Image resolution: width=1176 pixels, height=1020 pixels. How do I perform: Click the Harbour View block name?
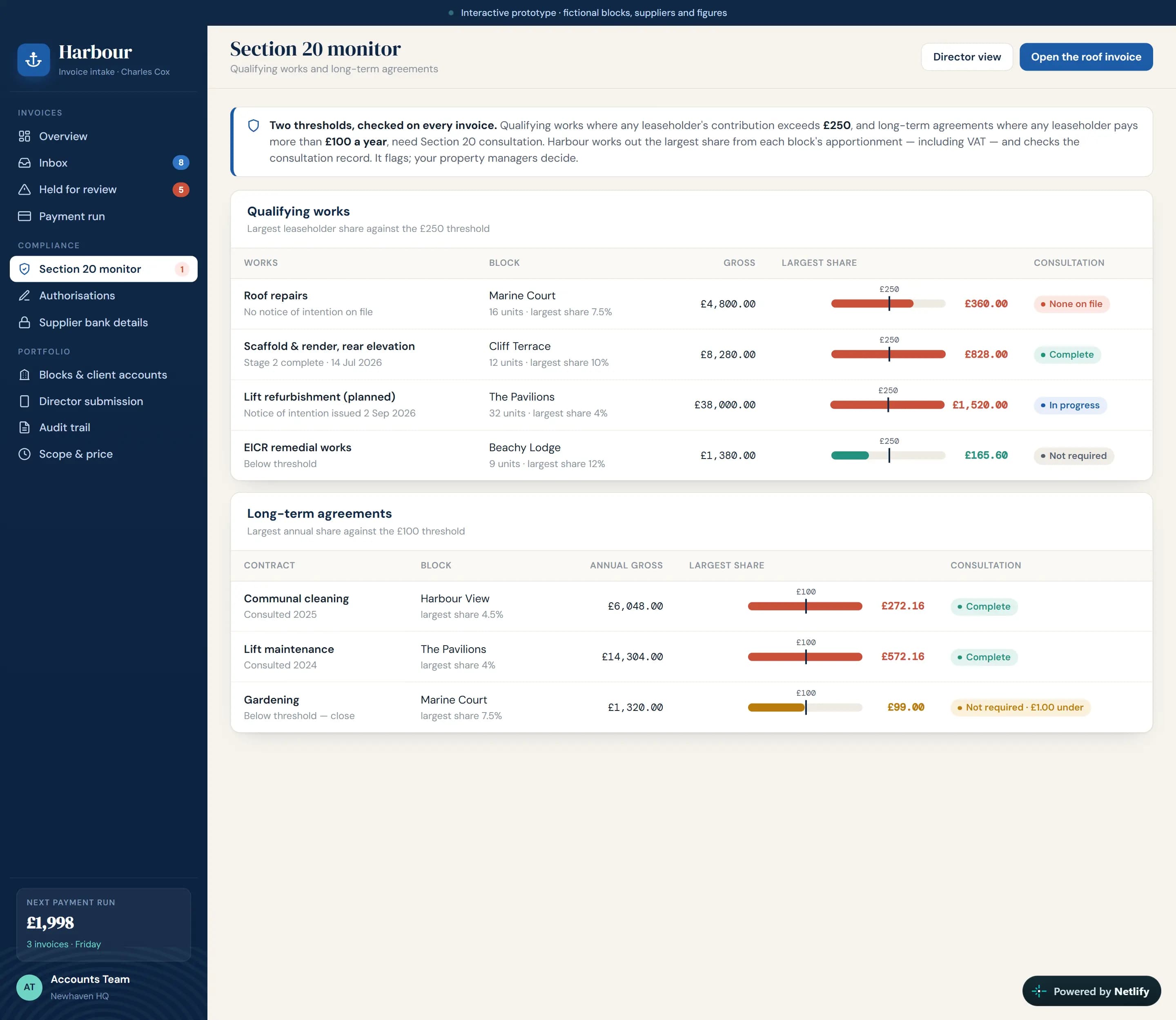[x=455, y=598]
